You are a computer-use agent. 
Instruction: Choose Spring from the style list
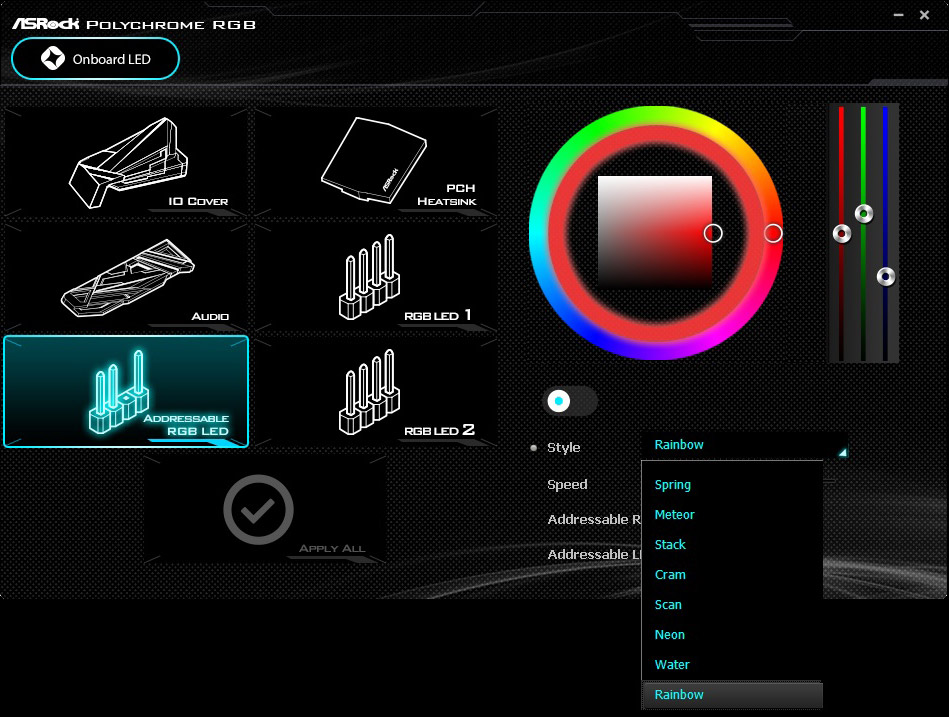click(732, 485)
